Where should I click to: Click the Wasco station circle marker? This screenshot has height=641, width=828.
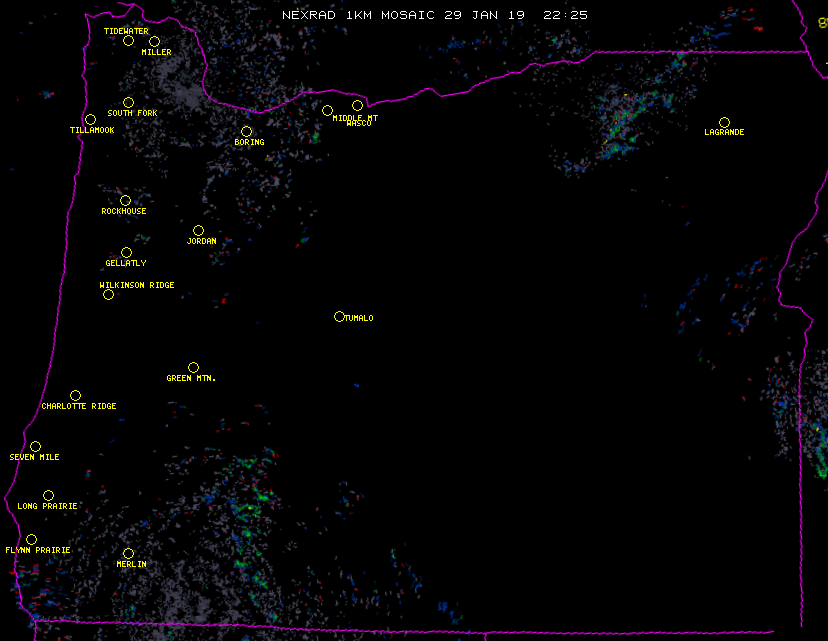[357, 105]
